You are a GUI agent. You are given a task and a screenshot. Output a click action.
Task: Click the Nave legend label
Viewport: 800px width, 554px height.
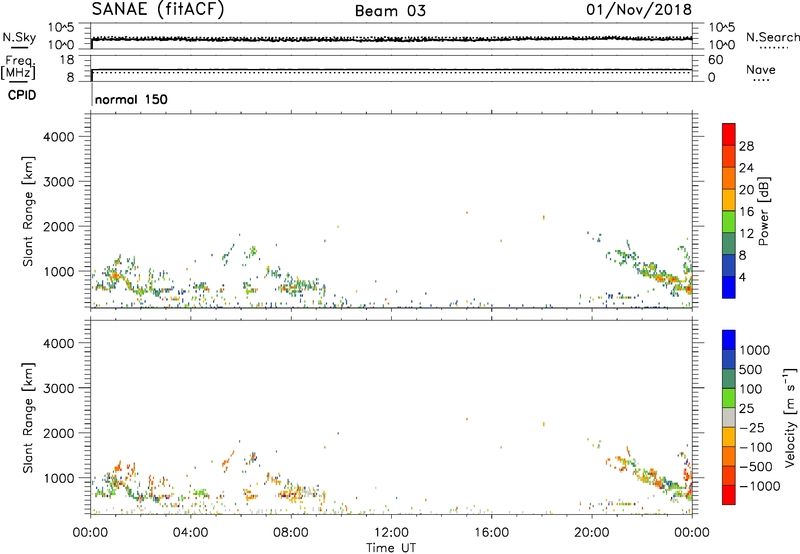point(761,69)
